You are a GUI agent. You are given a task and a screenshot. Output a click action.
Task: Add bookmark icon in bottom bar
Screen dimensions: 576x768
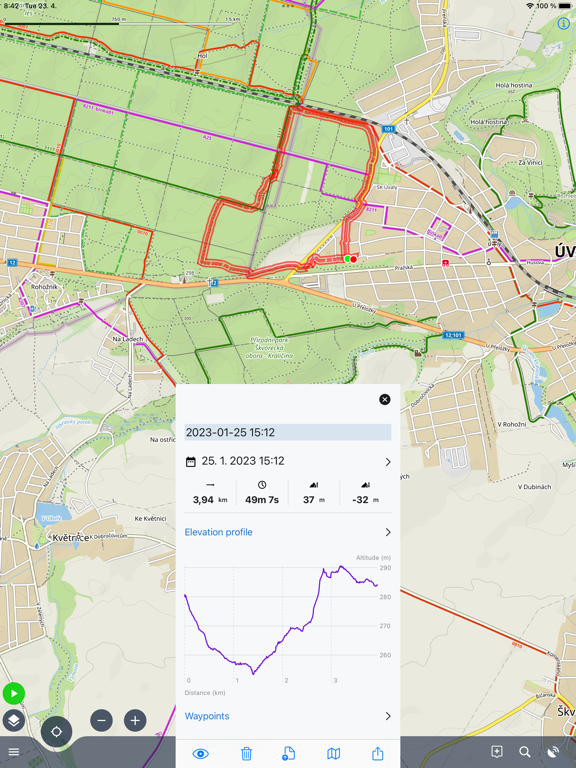click(497, 752)
